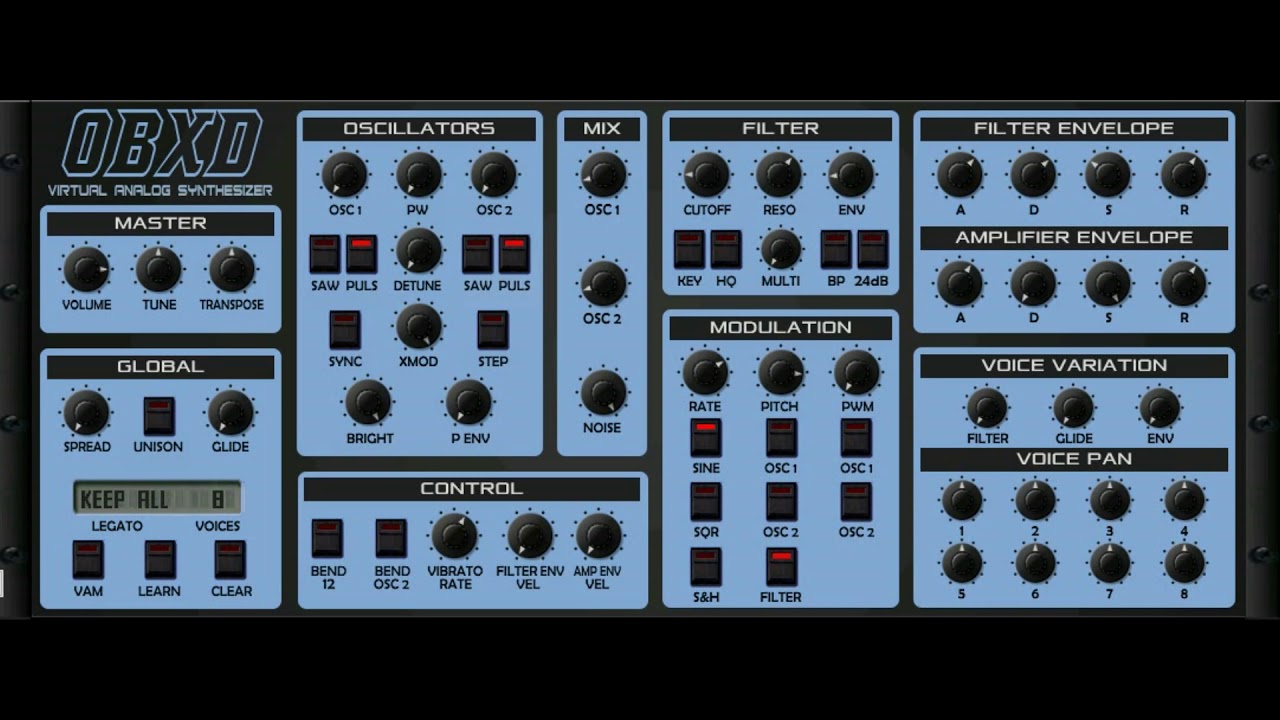
Task: Click the SPREAD knob in Global
Action: (x=86, y=413)
